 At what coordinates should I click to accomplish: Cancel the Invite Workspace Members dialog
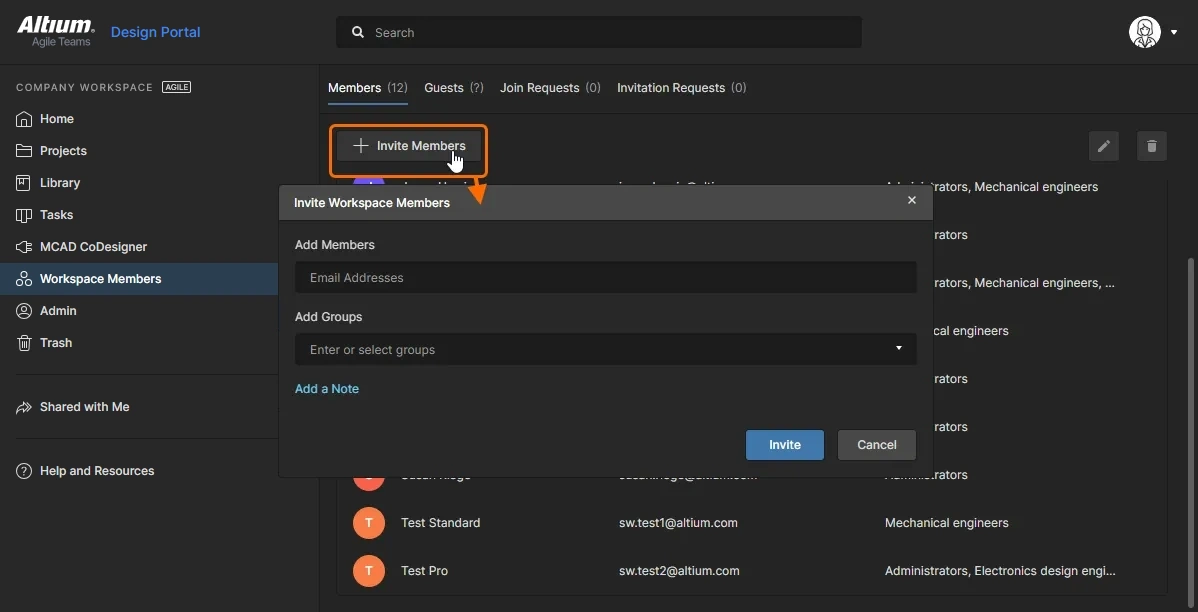876,445
